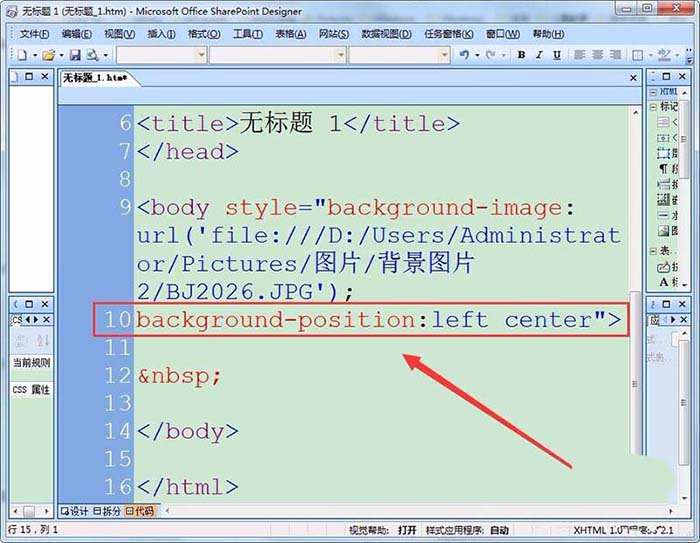
Task: Click the Open folder icon
Action: click(47, 55)
